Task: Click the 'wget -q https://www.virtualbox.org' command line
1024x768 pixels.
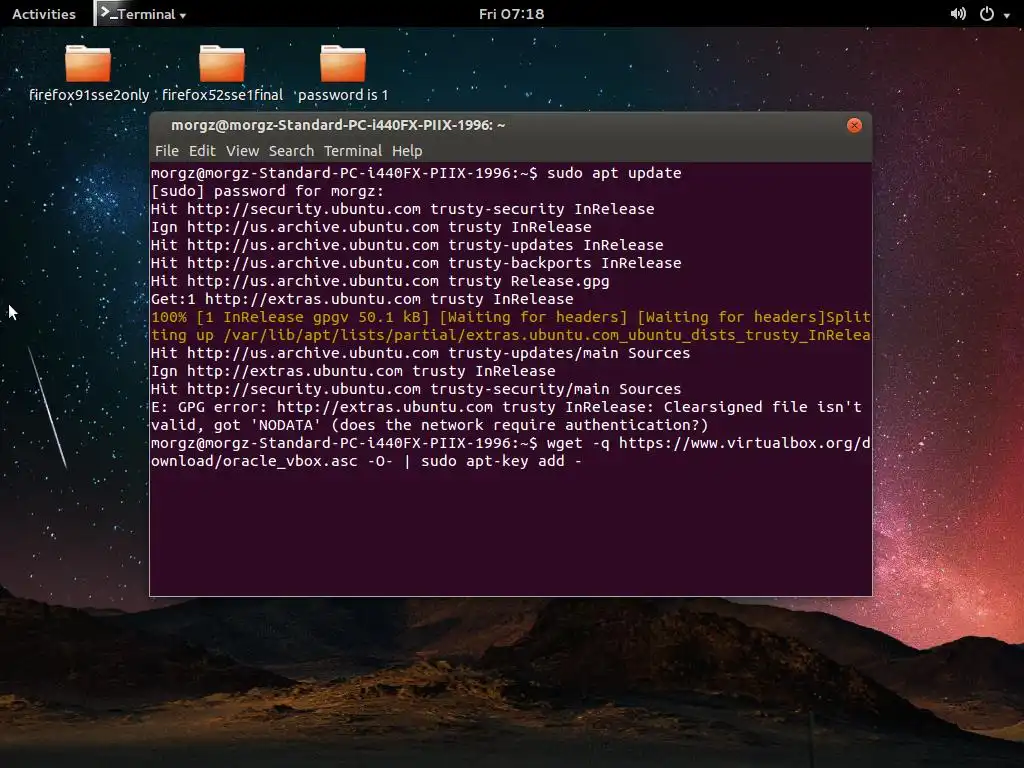Action: coord(511,443)
